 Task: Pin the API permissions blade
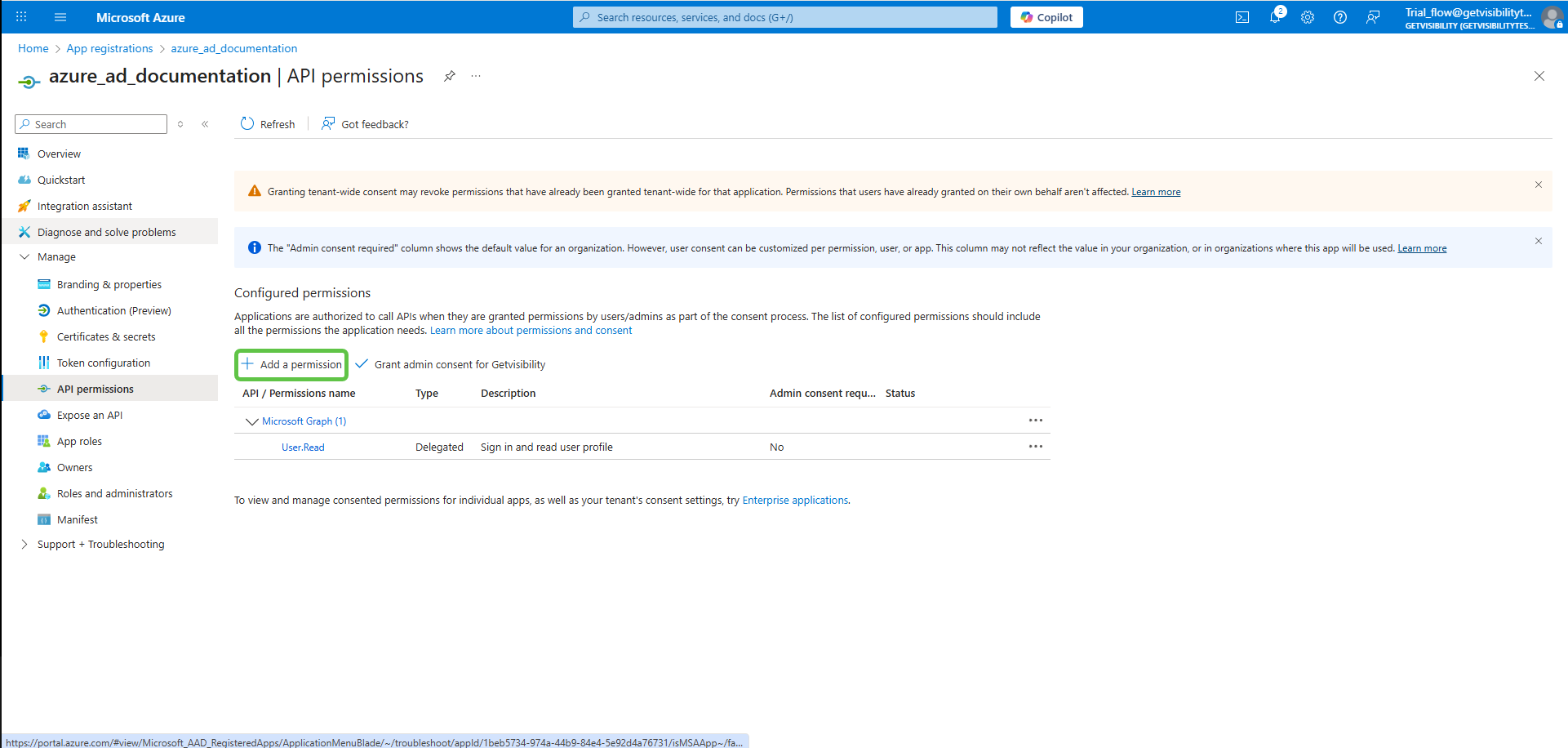point(449,76)
